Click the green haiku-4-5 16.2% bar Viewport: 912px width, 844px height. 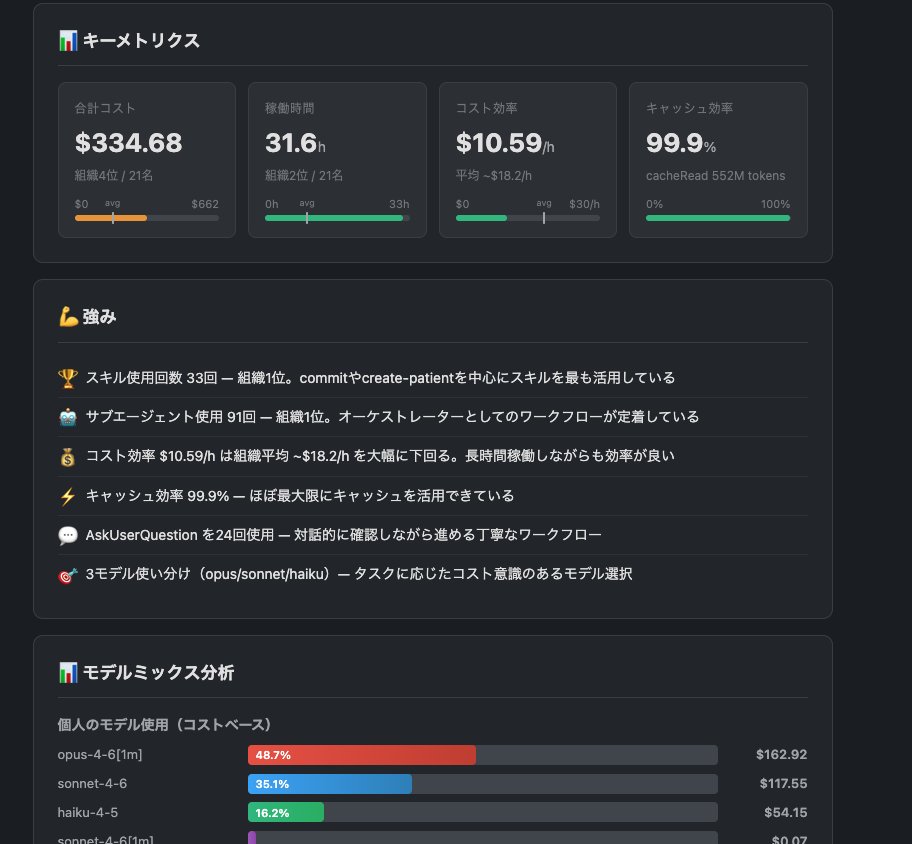[286, 813]
